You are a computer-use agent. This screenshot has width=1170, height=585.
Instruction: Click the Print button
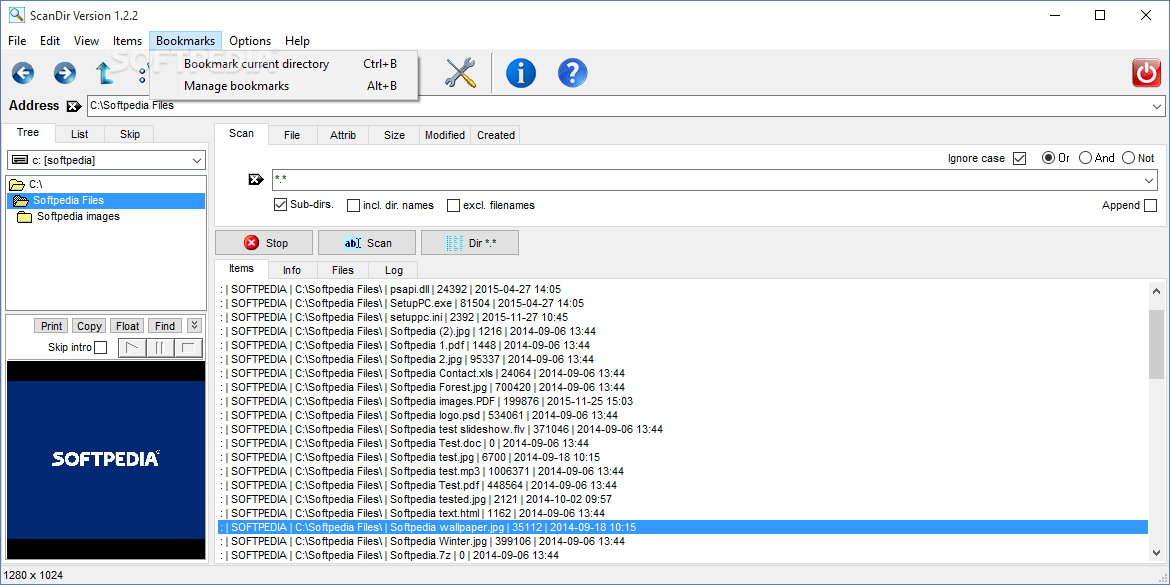51,326
